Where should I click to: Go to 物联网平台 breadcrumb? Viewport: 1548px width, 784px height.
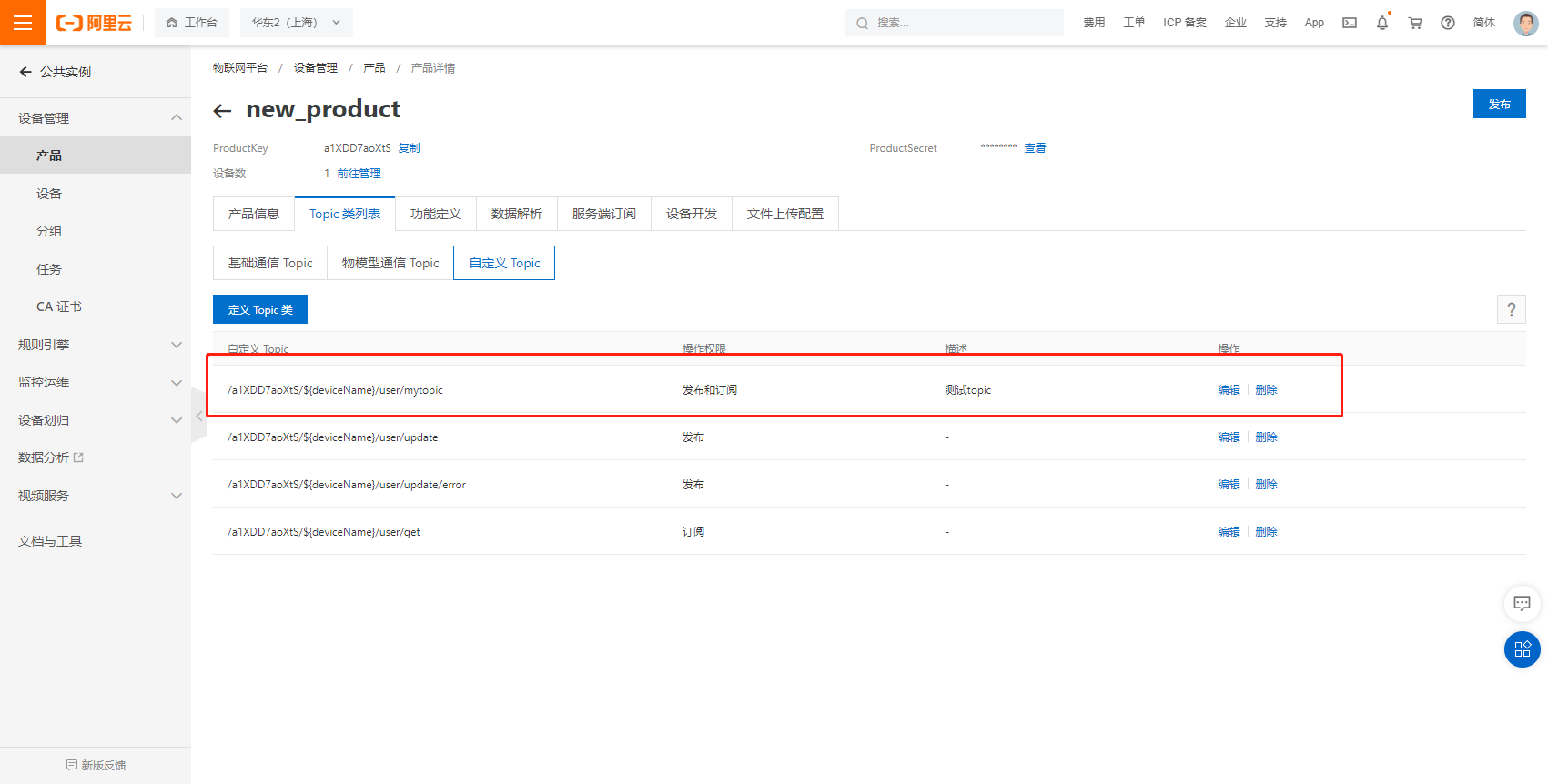pyautogui.click(x=240, y=68)
